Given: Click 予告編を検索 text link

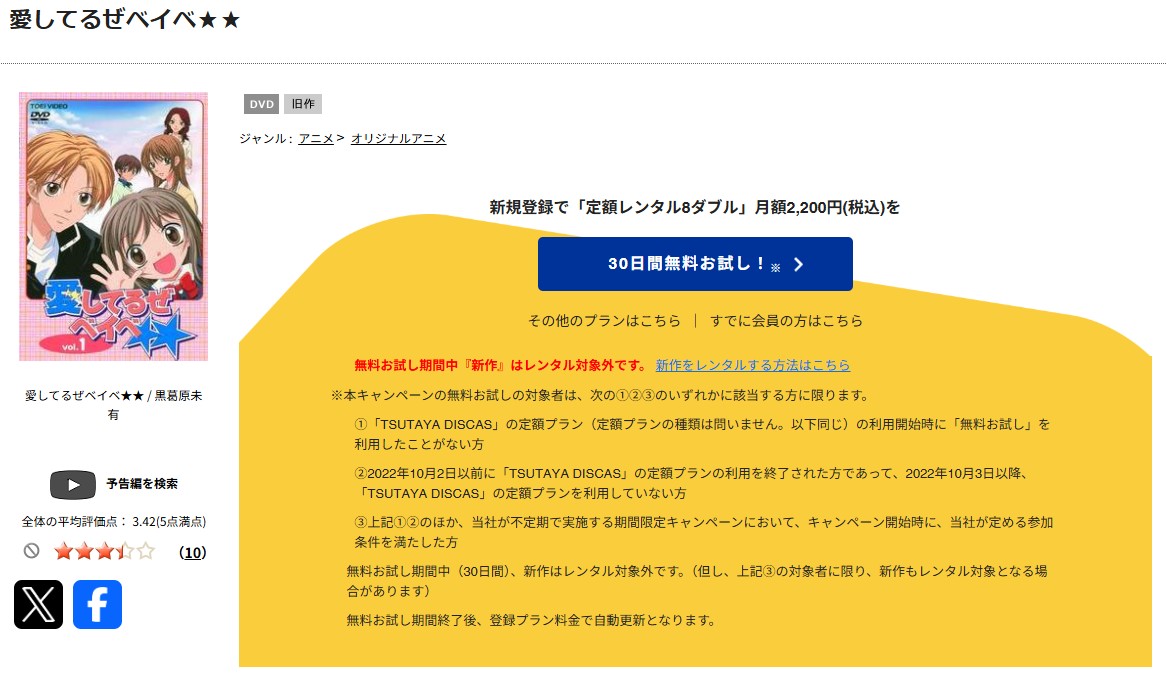Looking at the screenshot, I should click(142, 484).
